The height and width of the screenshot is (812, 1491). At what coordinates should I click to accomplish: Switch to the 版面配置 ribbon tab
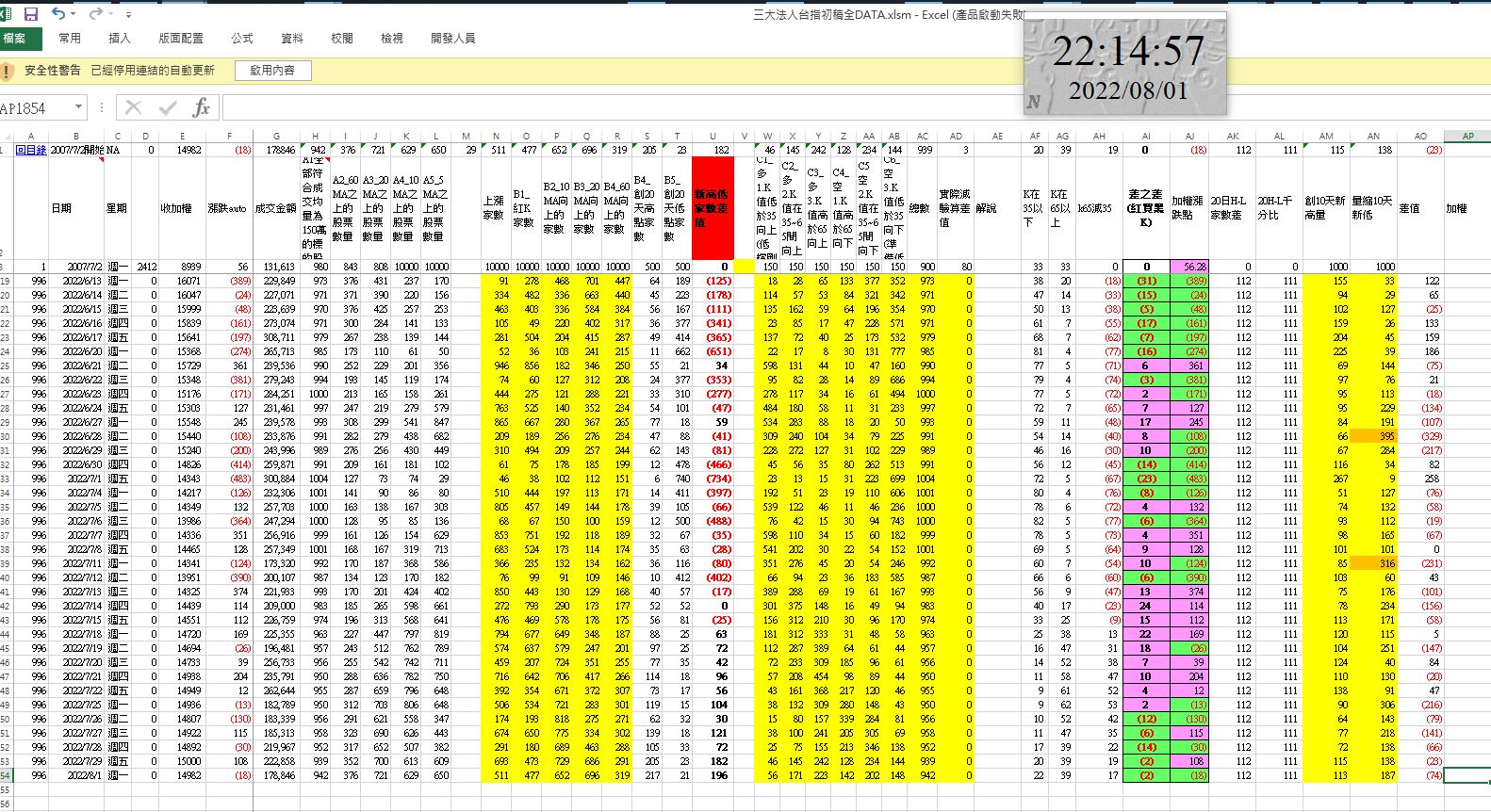click(x=181, y=39)
